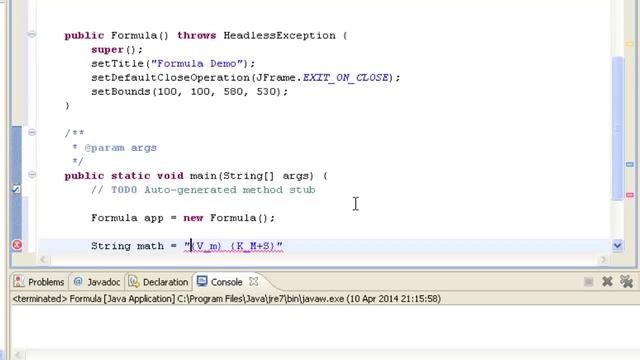Click main(String[] args) in method signature
Screen dimensions: 640x360
point(252,176)
